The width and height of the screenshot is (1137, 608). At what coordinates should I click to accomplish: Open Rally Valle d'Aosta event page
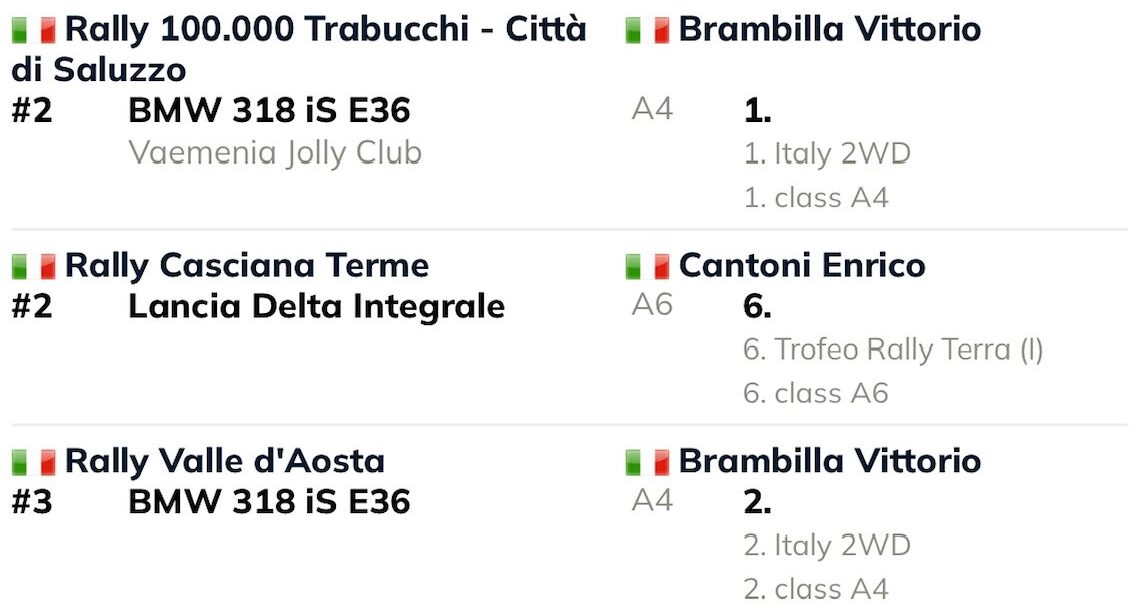pyautogui.click(x=225, y=461)
